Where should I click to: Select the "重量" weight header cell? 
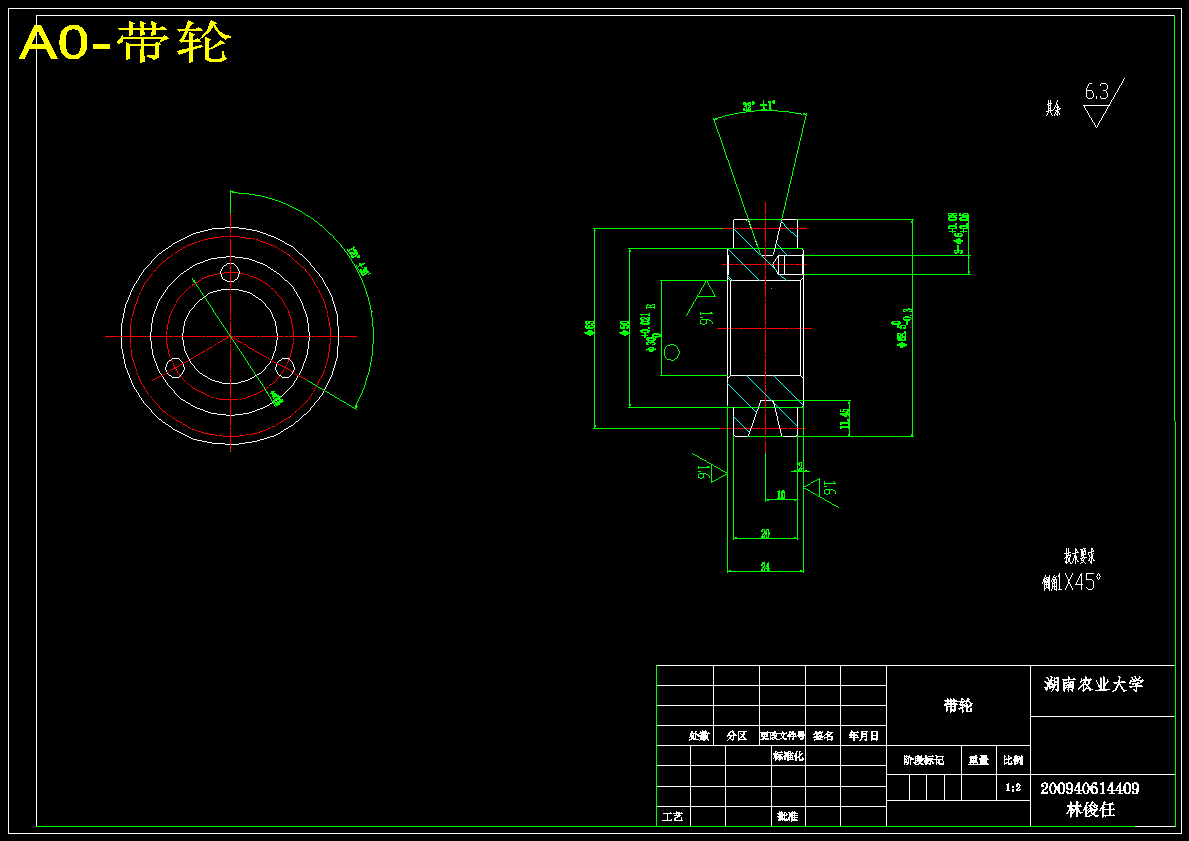pyautogui.click(x=979, y=760)
